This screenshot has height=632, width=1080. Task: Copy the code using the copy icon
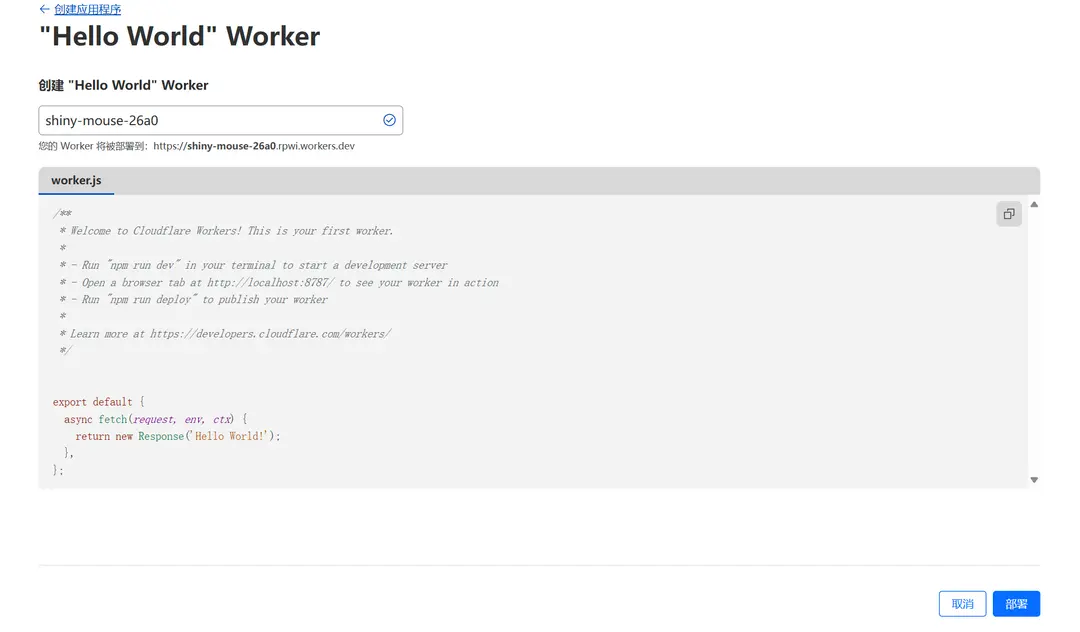1009,214
